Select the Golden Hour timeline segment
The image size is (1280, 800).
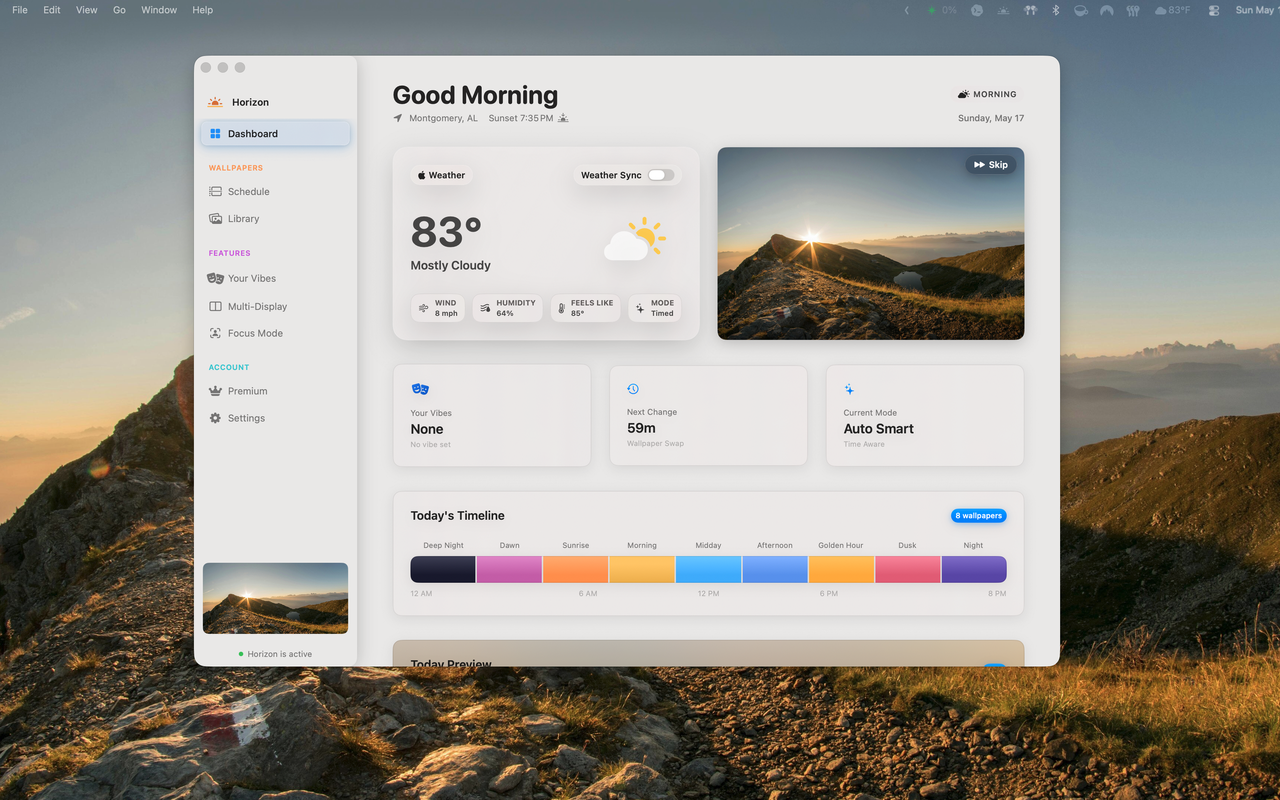tap(841, 569)
